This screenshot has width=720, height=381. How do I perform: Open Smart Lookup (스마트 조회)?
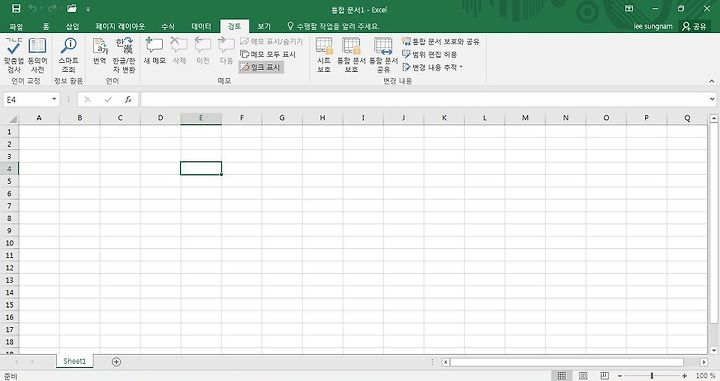(x=68, y=56)
